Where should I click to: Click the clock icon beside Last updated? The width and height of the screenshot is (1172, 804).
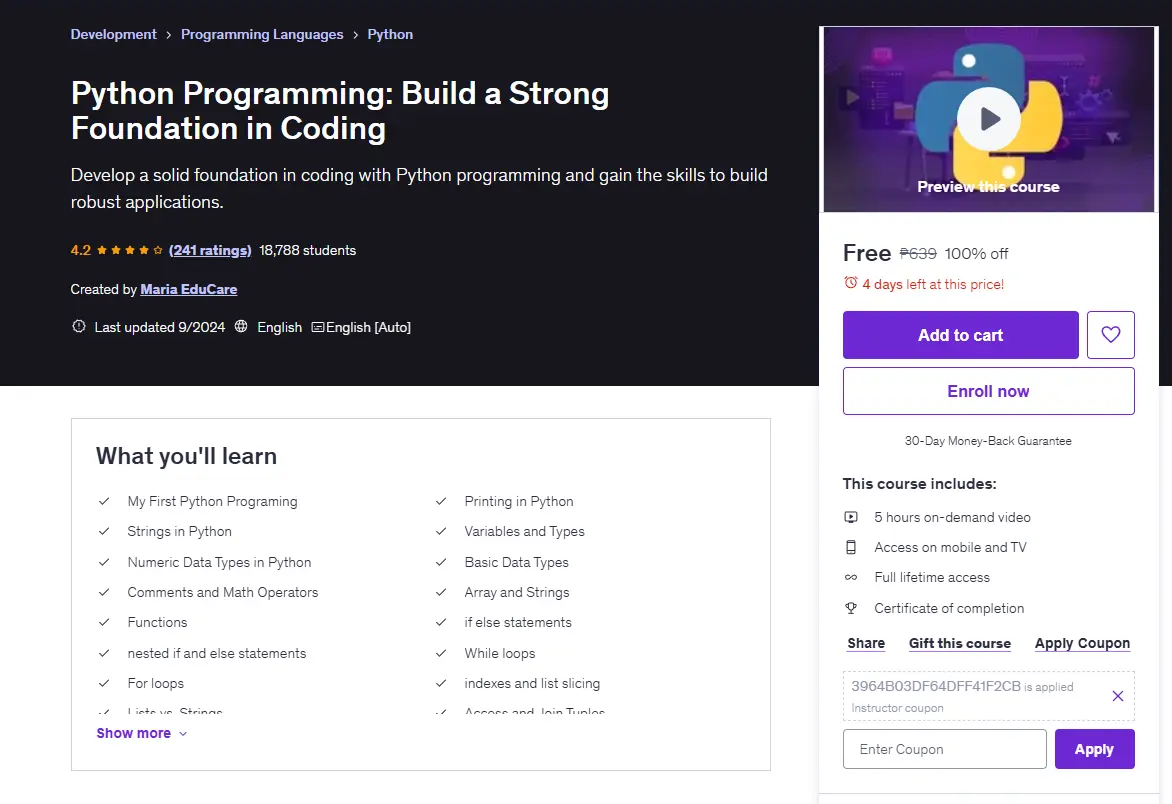[78, 327]
